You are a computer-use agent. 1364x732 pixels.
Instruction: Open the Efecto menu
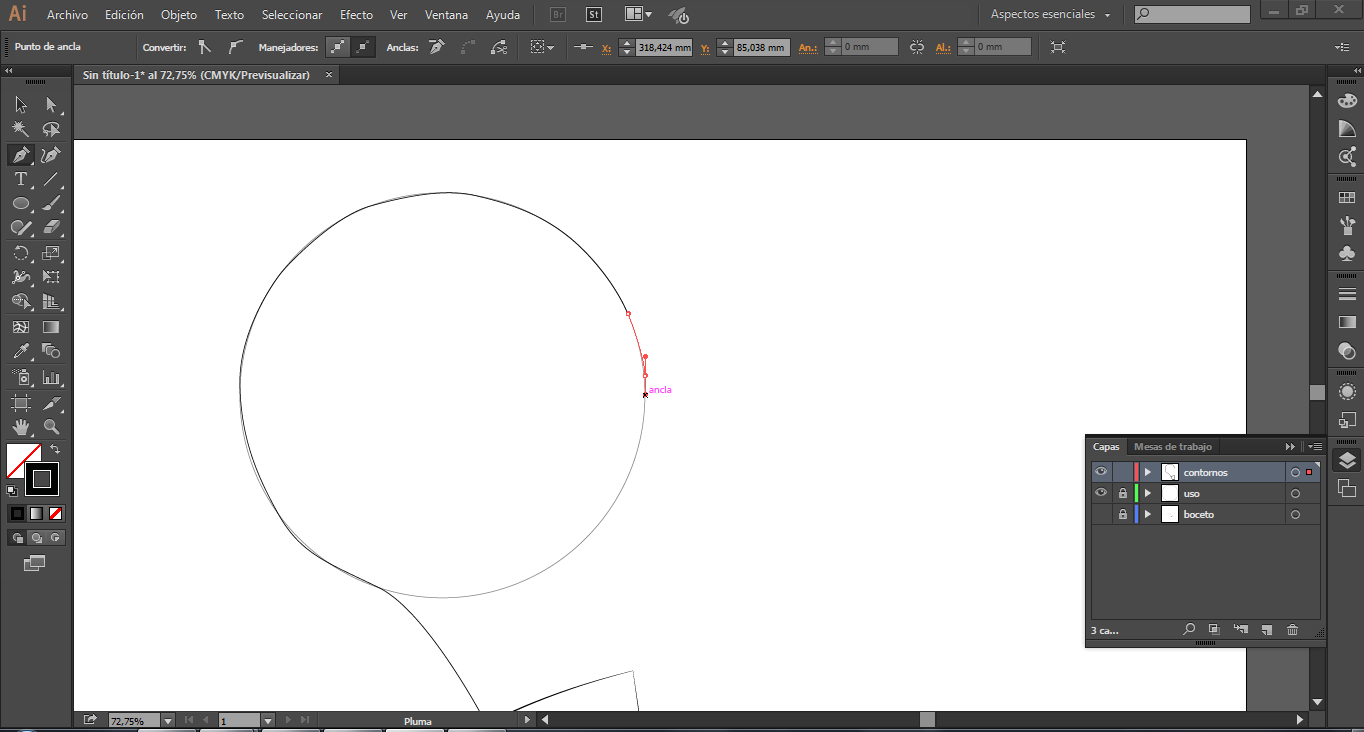tap(356, 15)
